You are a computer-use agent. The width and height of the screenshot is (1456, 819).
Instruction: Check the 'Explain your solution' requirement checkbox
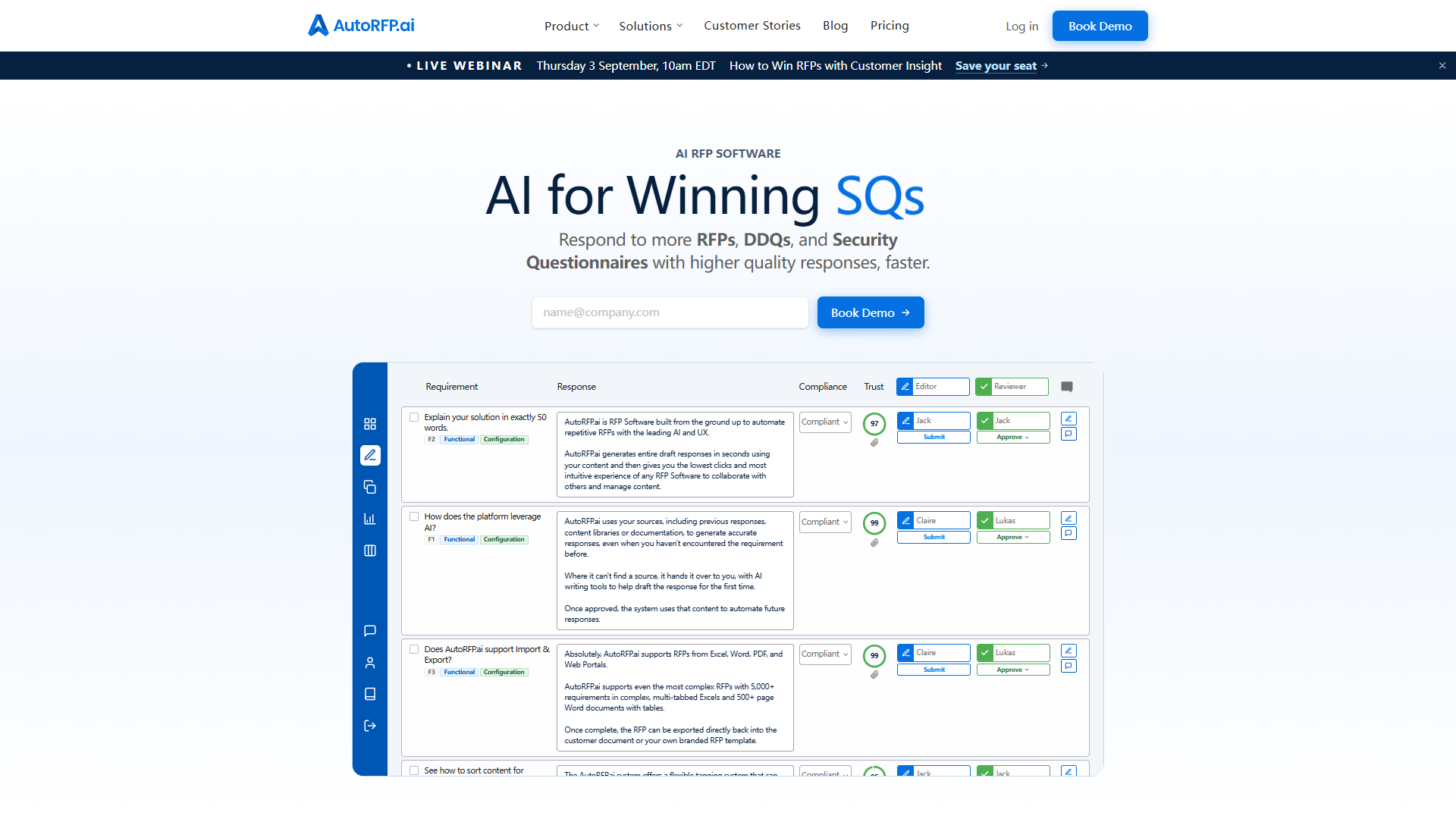(x=414, y=417)
